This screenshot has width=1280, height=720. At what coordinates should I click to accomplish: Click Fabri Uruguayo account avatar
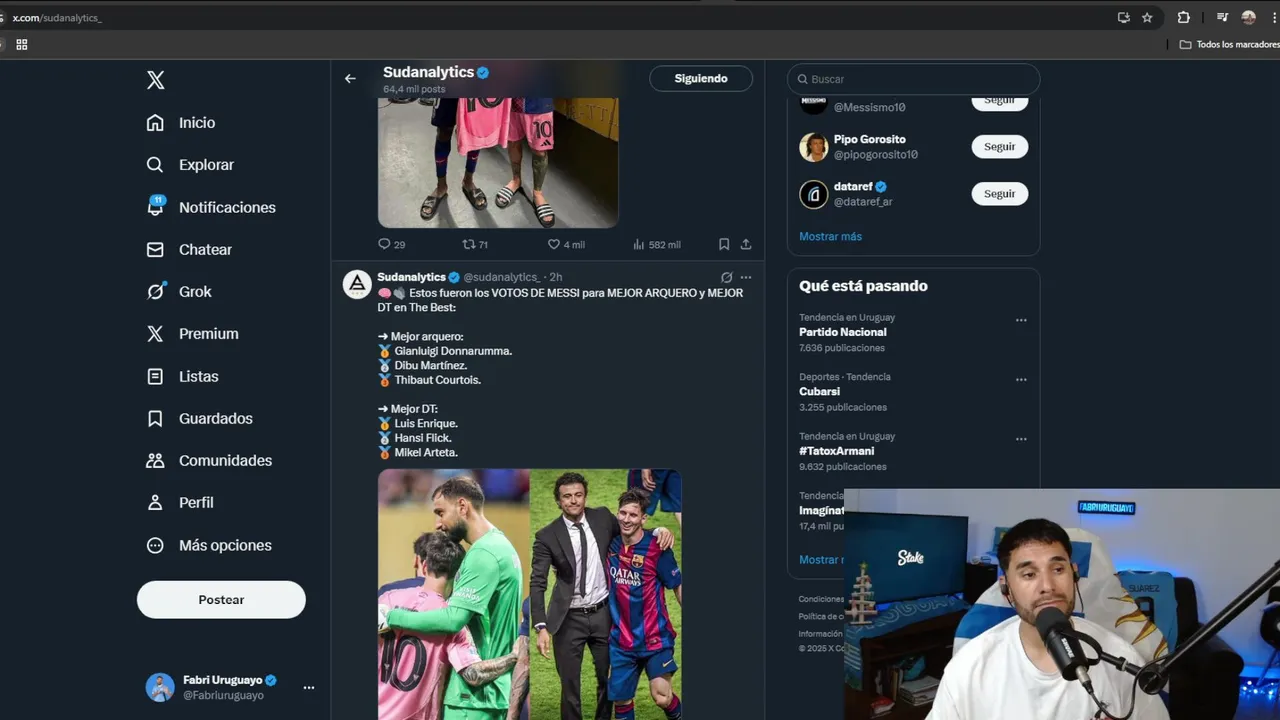[160, 687]
